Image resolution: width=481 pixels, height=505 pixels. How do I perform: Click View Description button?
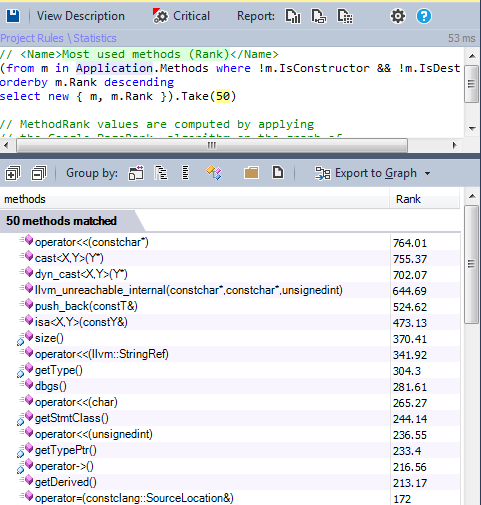tap(81, 16)
